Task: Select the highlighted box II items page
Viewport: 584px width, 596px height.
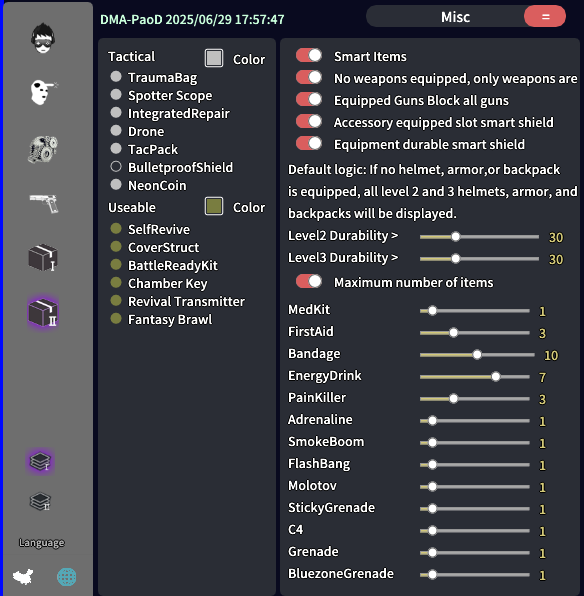Action: click(x=43, y=312)
